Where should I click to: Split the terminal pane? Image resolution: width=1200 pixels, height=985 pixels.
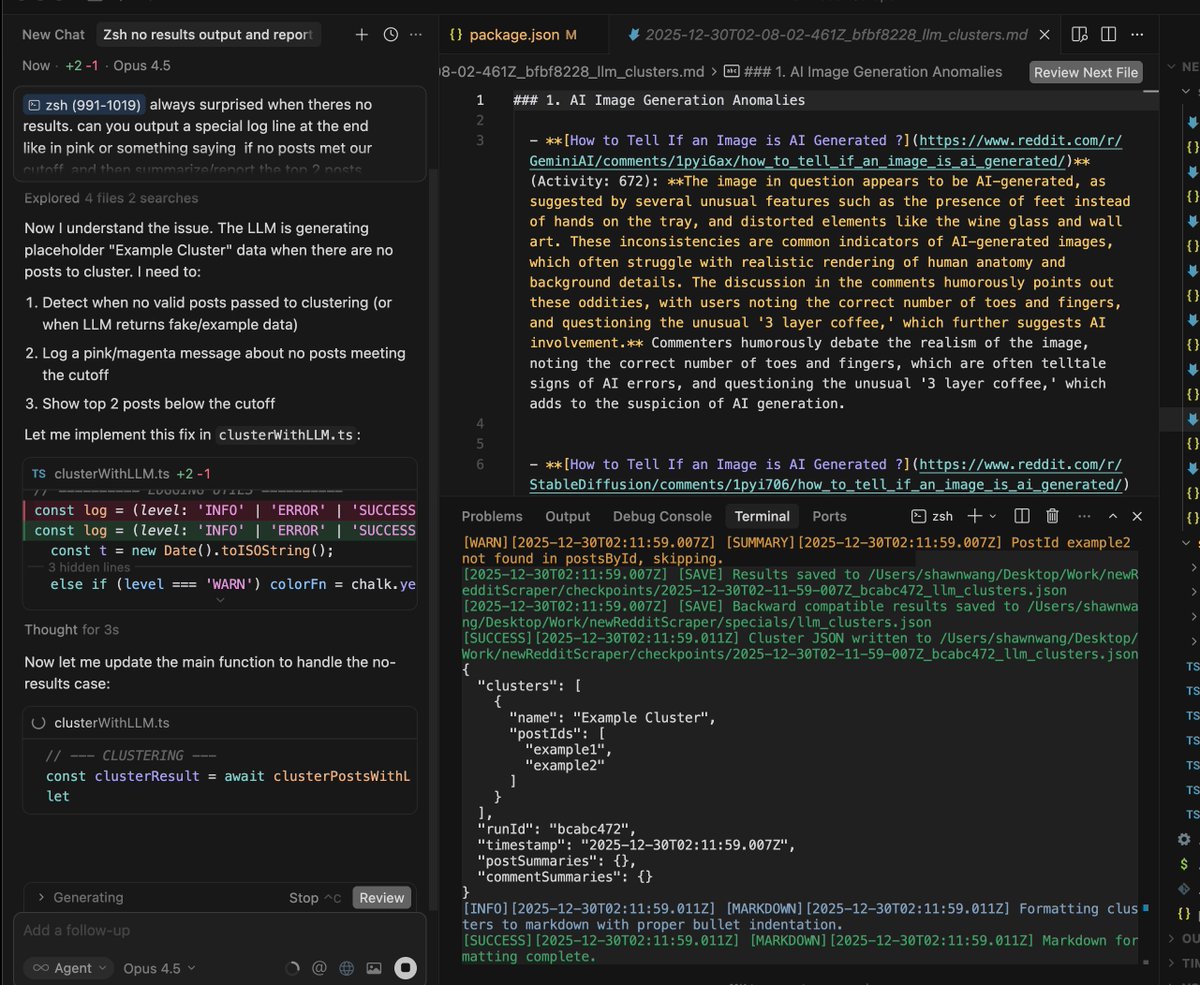(x=1022, y=516)
